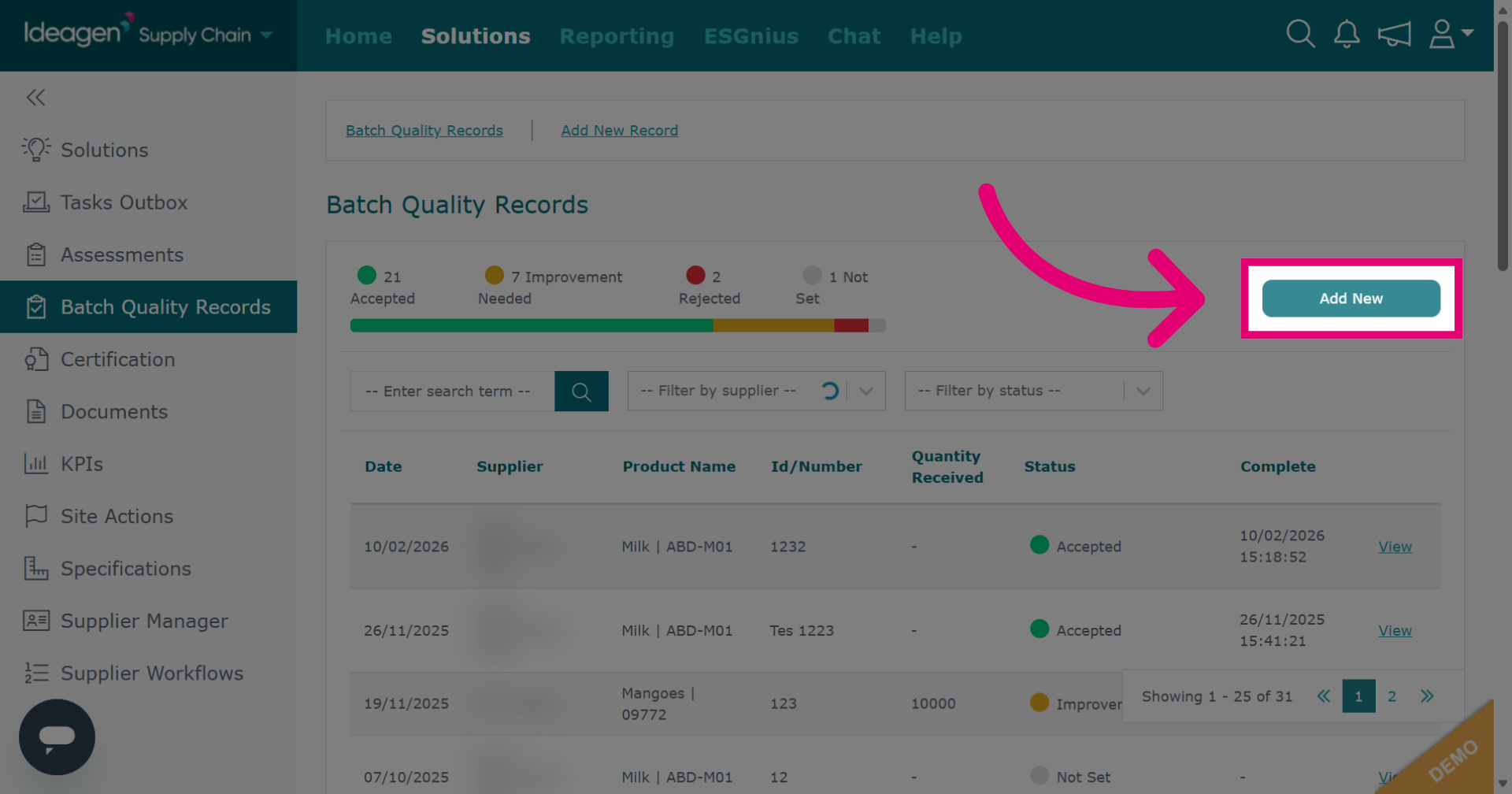Click the amber Improvement Needed bar segment
Viewport: 1512px width, 794px height.
pyautogui.click(x=773, y=325)
